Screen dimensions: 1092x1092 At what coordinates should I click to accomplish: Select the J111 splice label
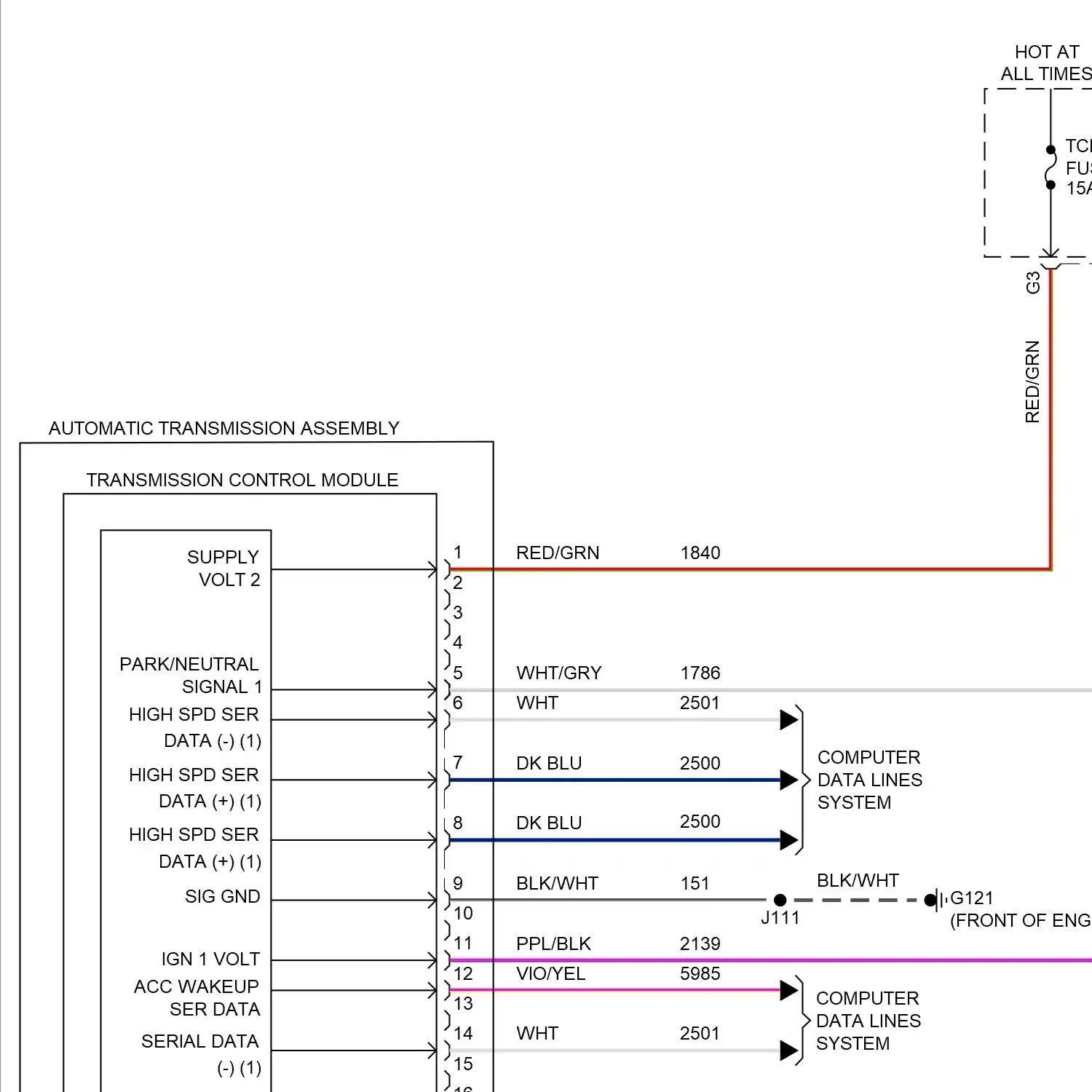click(780, 918)
